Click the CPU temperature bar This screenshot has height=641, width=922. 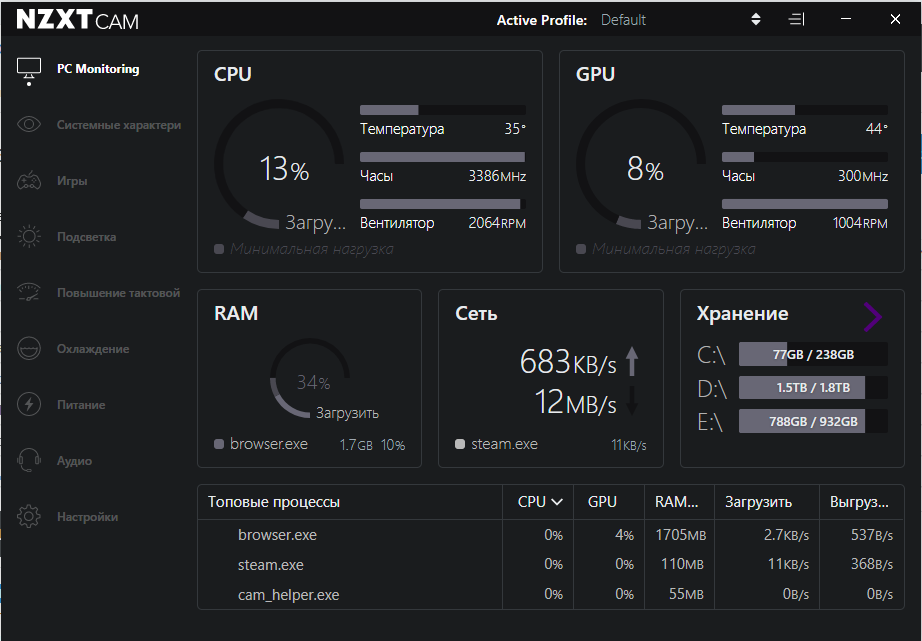pos(443,110)
